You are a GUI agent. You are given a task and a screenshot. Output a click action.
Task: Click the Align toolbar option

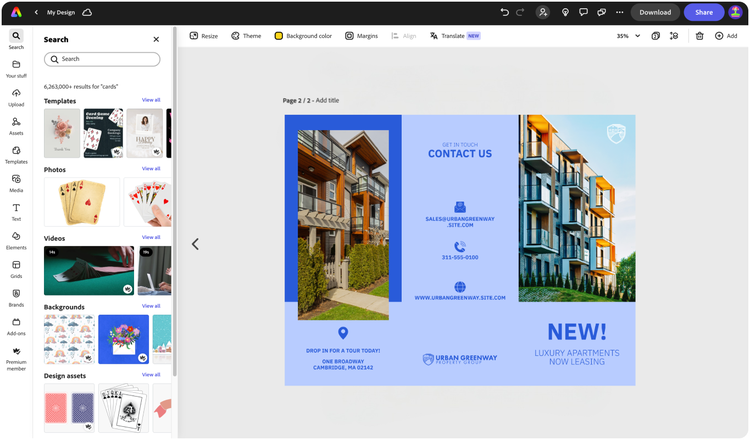(x=404, y=36)
